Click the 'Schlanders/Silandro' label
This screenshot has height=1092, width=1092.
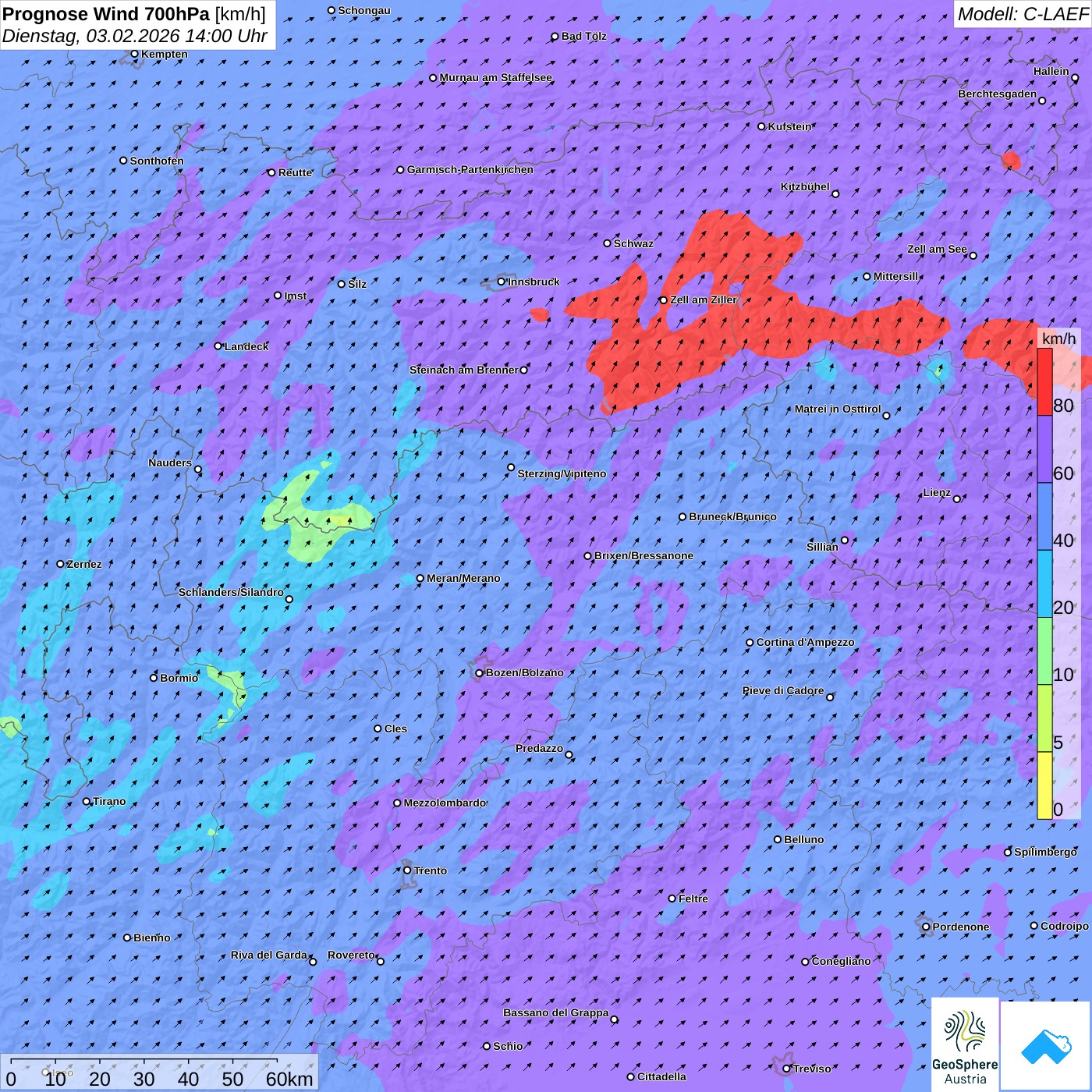(231, 592)
